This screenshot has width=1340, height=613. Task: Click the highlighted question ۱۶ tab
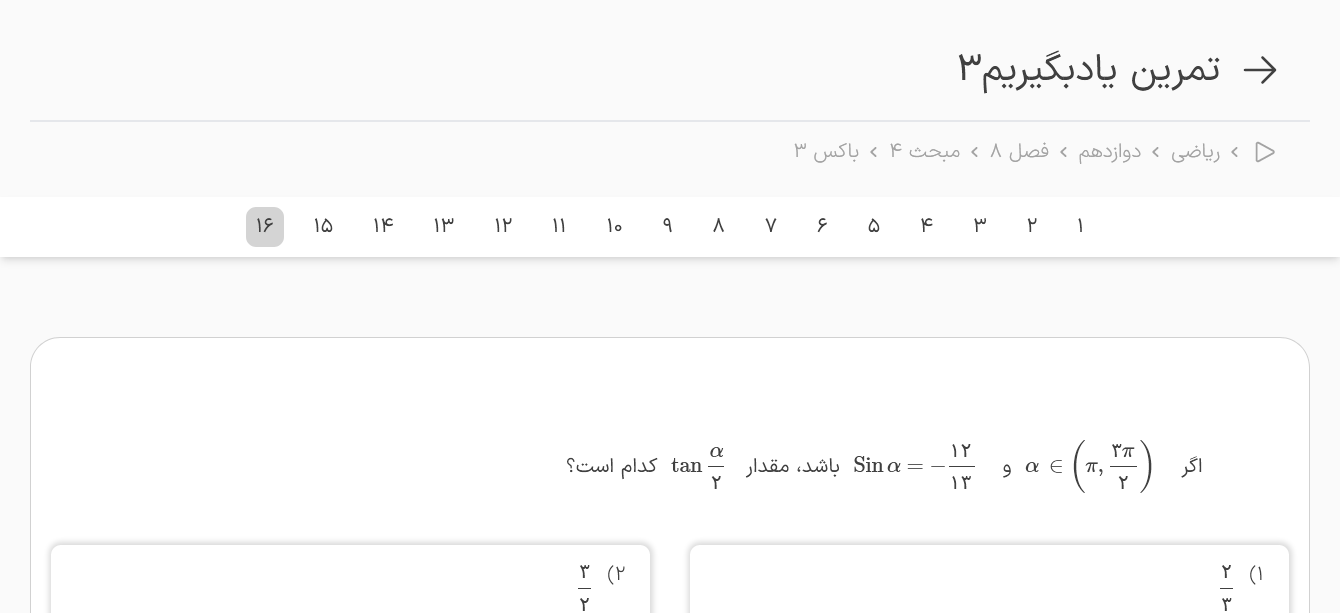265,227
